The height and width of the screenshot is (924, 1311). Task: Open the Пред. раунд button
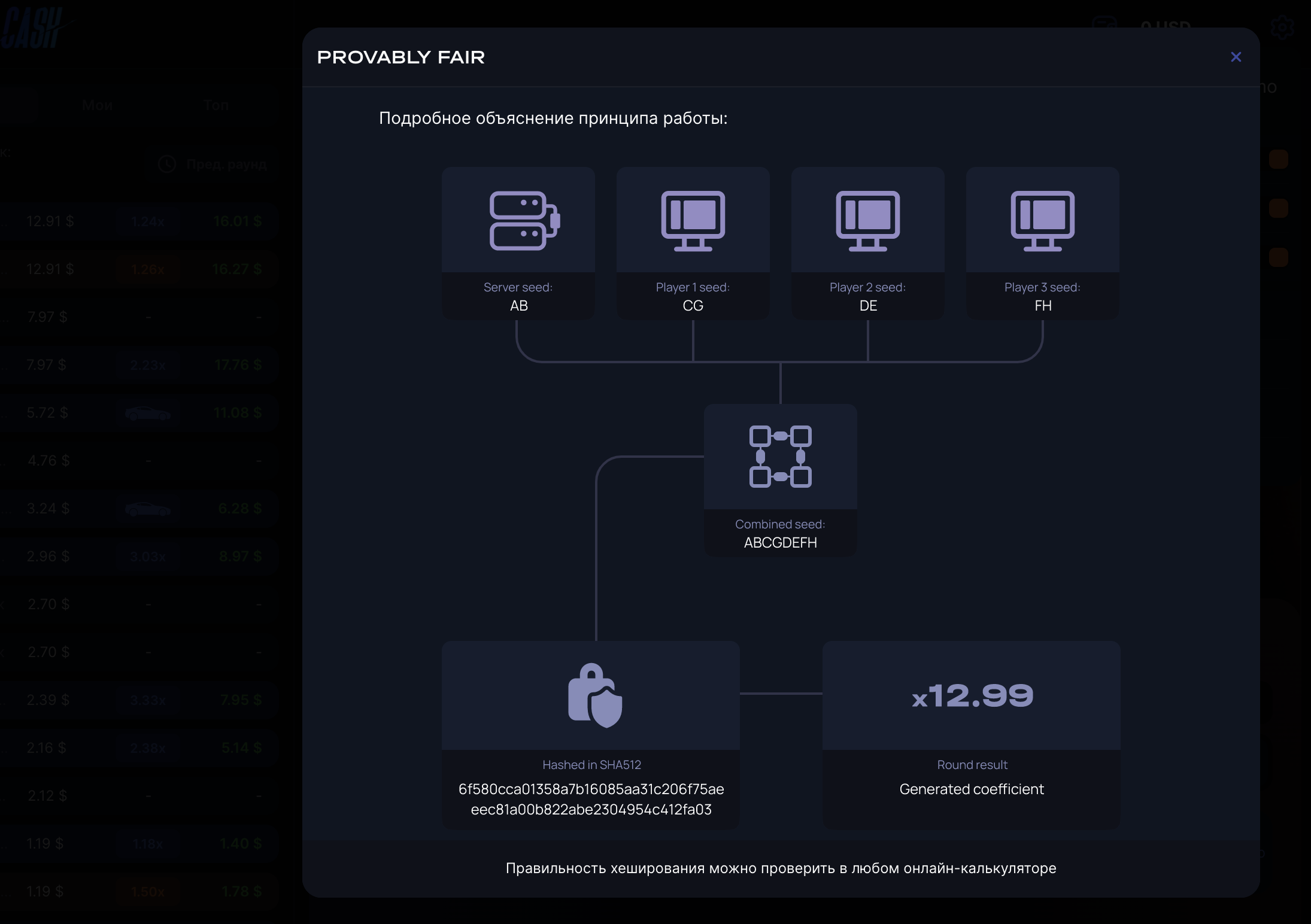(x=212, y=164)
